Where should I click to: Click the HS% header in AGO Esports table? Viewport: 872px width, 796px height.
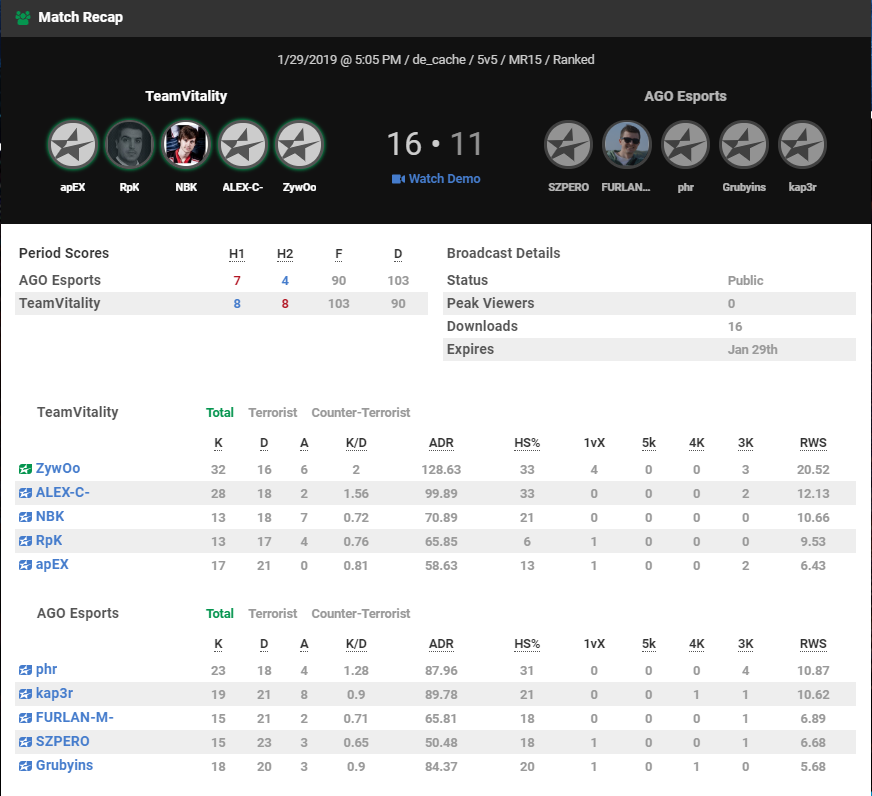point(527,644)
